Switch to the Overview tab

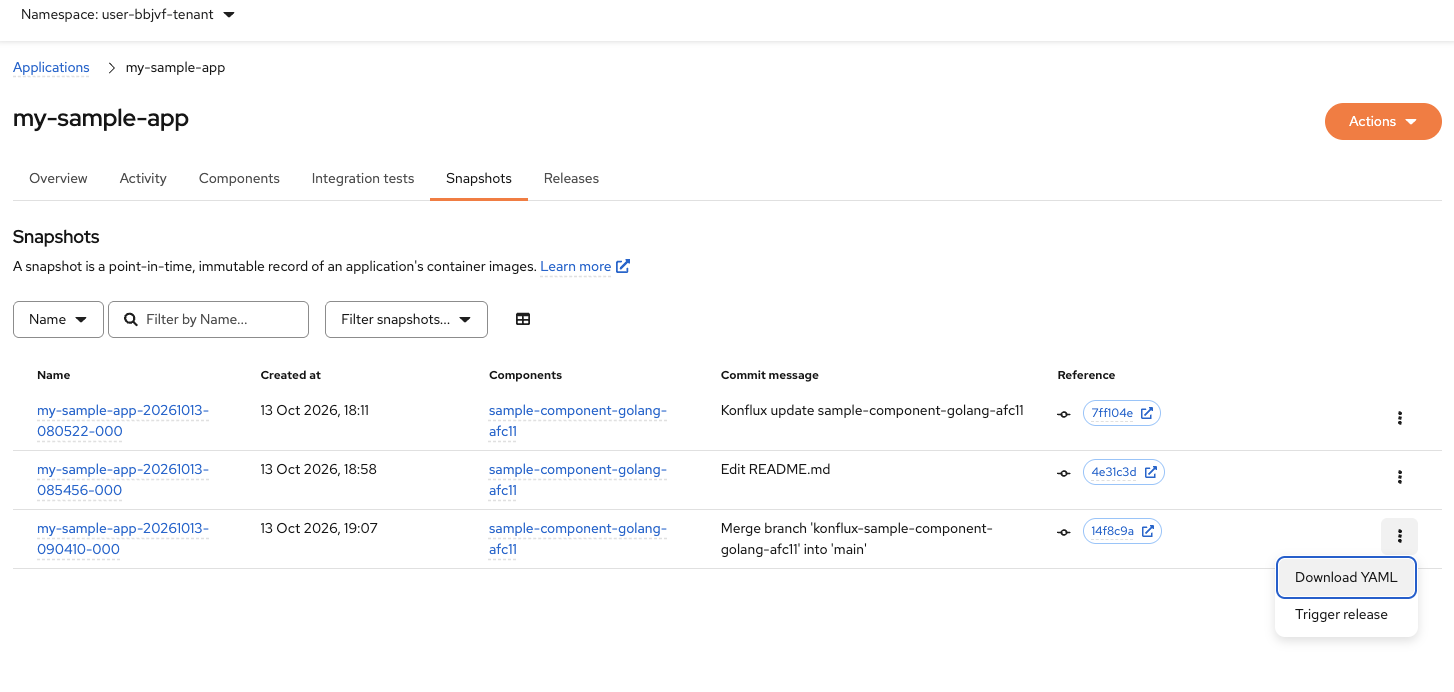coord(58,178)
